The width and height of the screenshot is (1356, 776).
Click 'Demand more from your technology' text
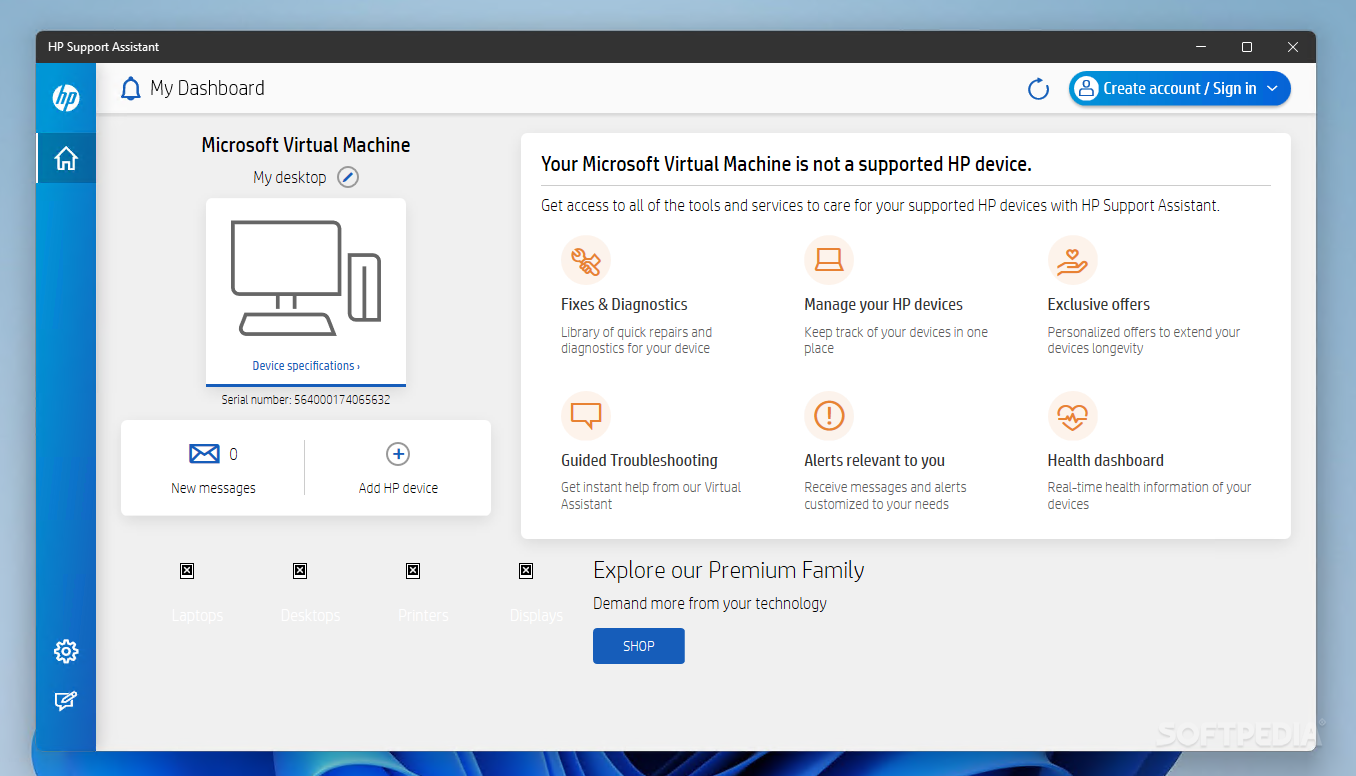coord(710,603)
